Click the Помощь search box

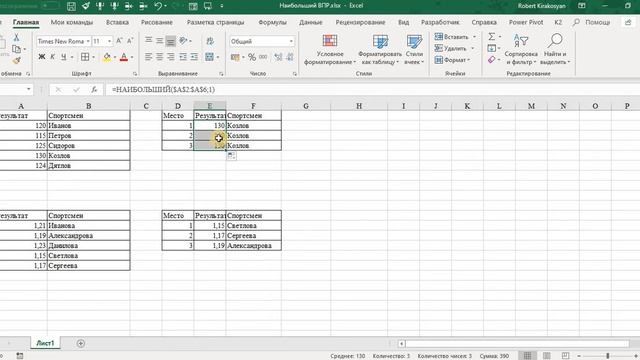tap(597, 22)
